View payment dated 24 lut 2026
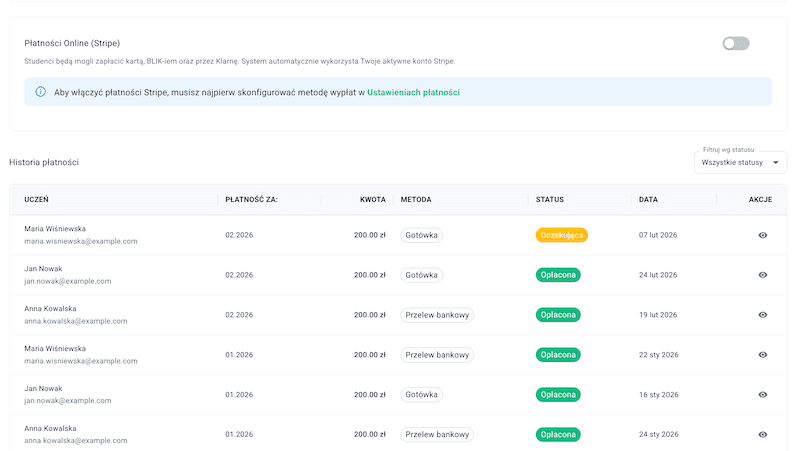 coord(762,275)
